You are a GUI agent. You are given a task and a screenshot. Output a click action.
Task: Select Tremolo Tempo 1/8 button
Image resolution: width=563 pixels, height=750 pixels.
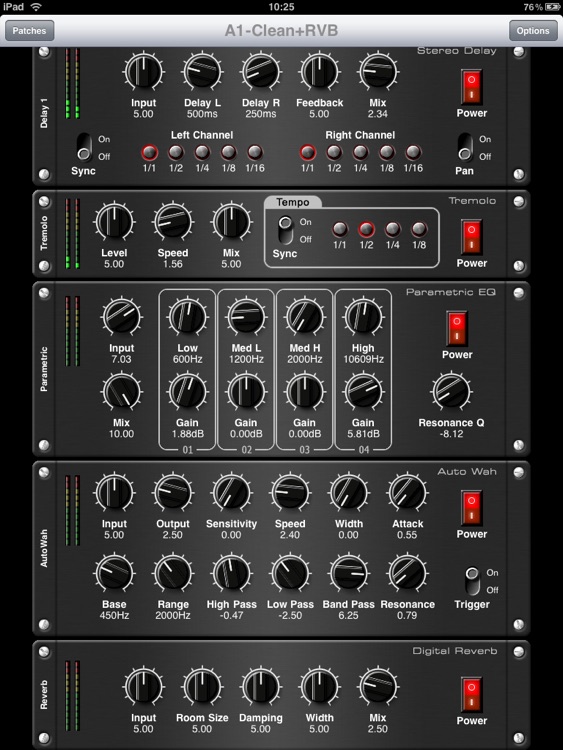click(419, 230)
